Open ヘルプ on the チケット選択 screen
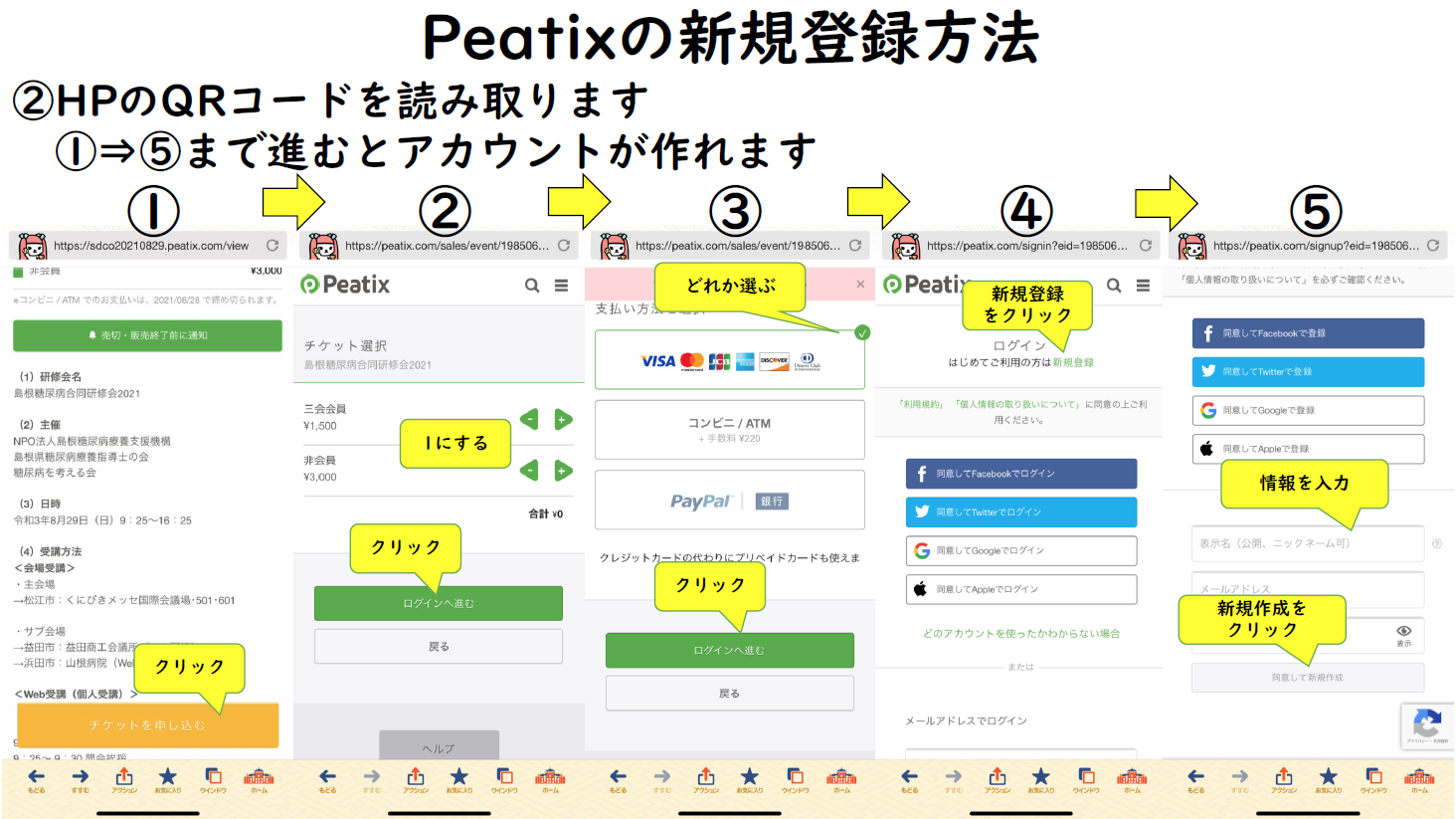The image size is (1456, 819). point(439,746)
